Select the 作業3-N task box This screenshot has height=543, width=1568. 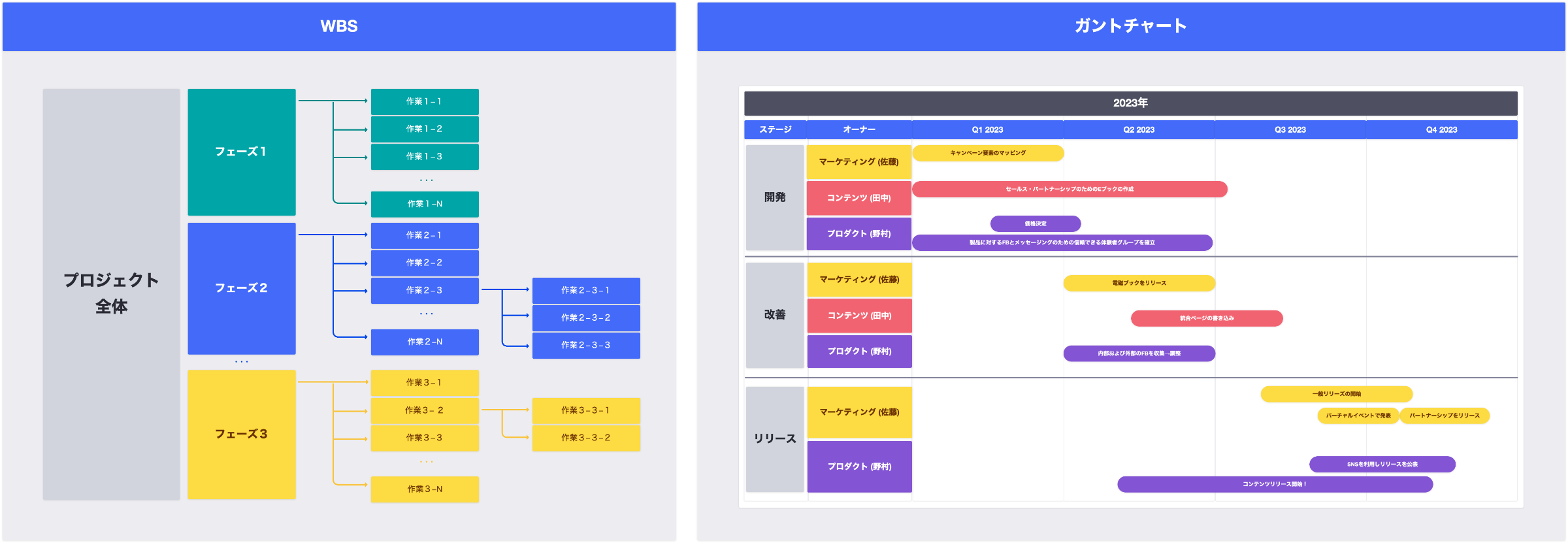[425, 489]
